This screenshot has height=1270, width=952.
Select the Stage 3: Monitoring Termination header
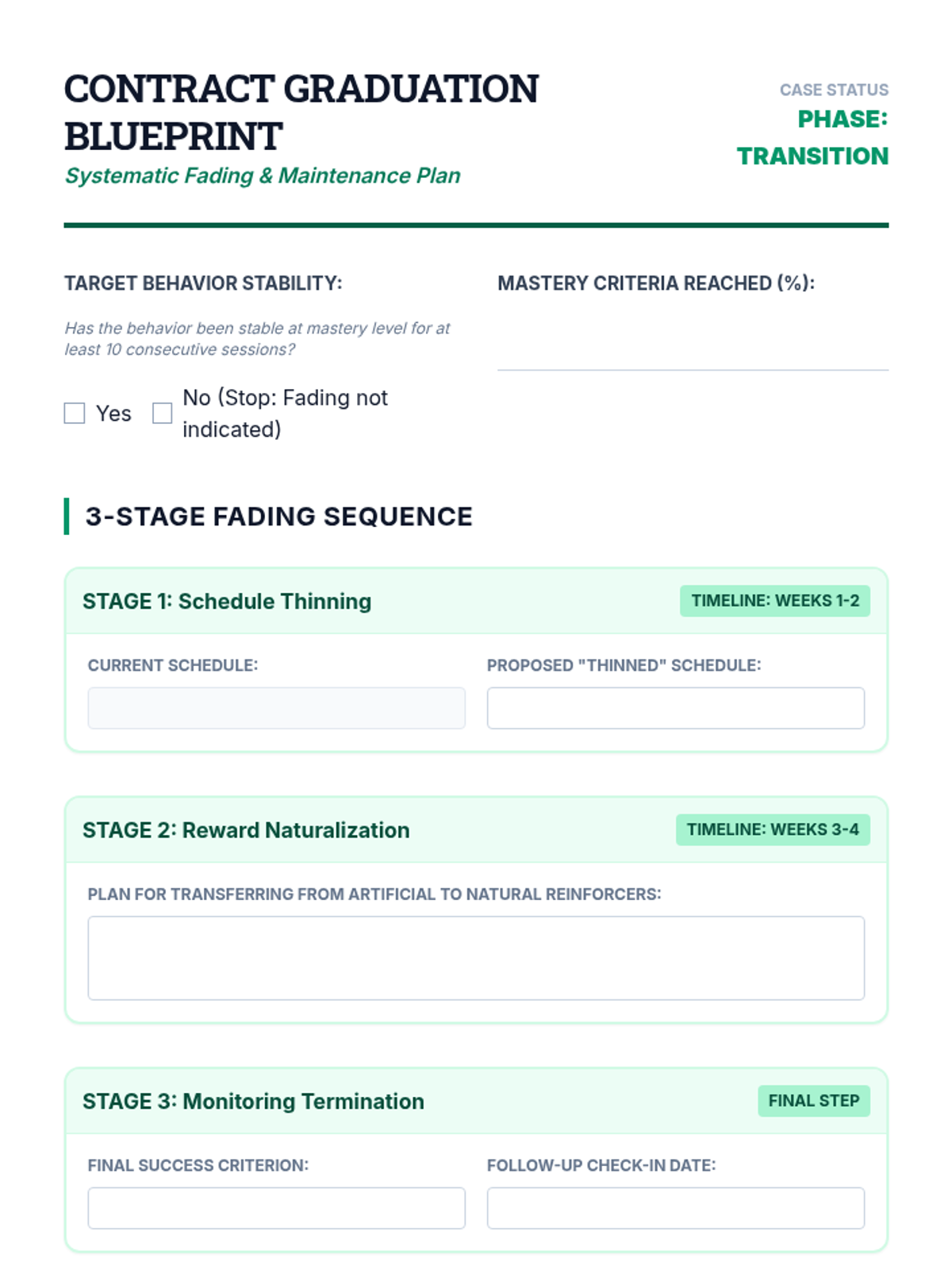pos(253,1102)
